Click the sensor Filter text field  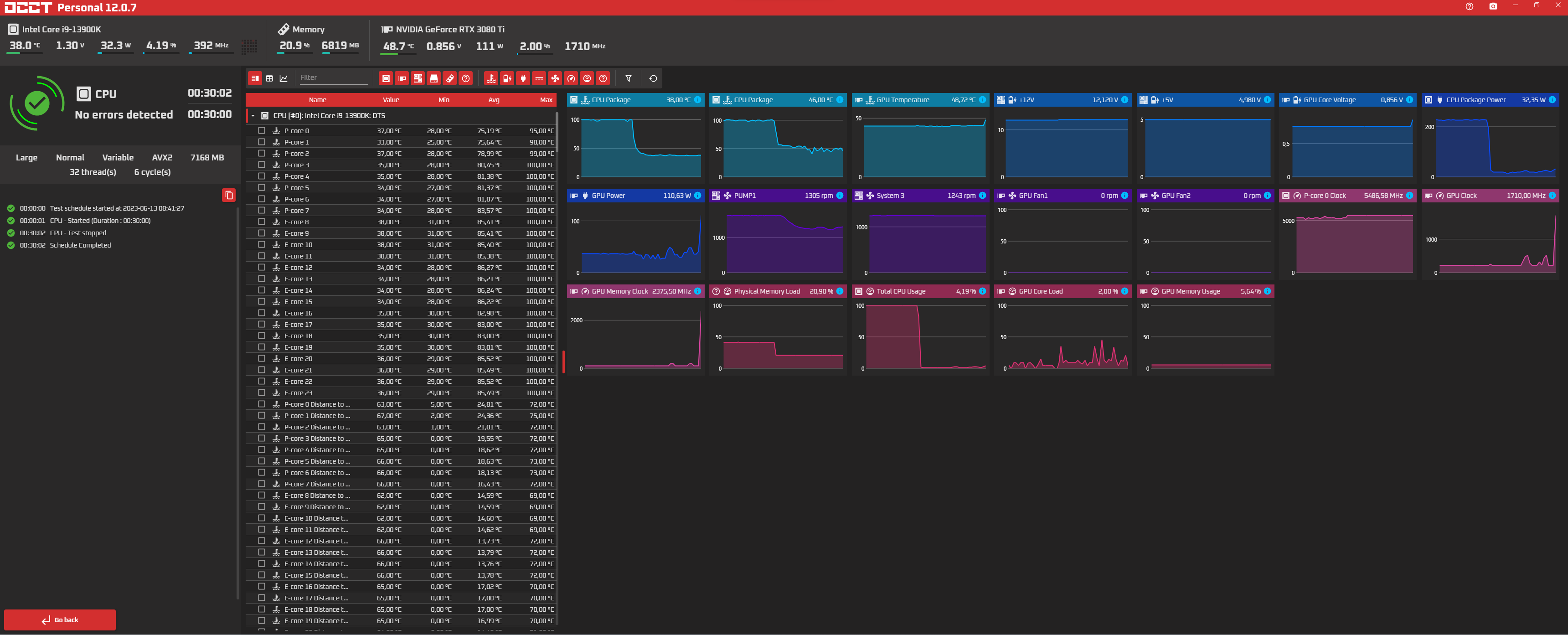coord(333,77)
